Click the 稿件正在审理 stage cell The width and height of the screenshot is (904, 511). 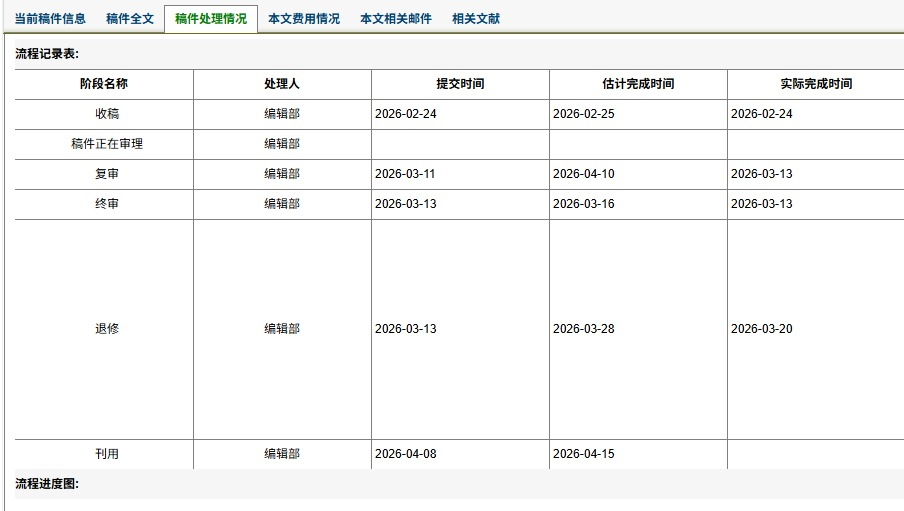107,144
